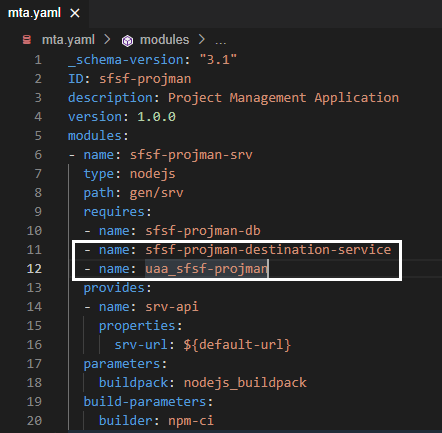Screen dimensions: 442x433
Task: Click the sfsf-projman-db entry
Action: pyautogui.click(x=203, y=231)
